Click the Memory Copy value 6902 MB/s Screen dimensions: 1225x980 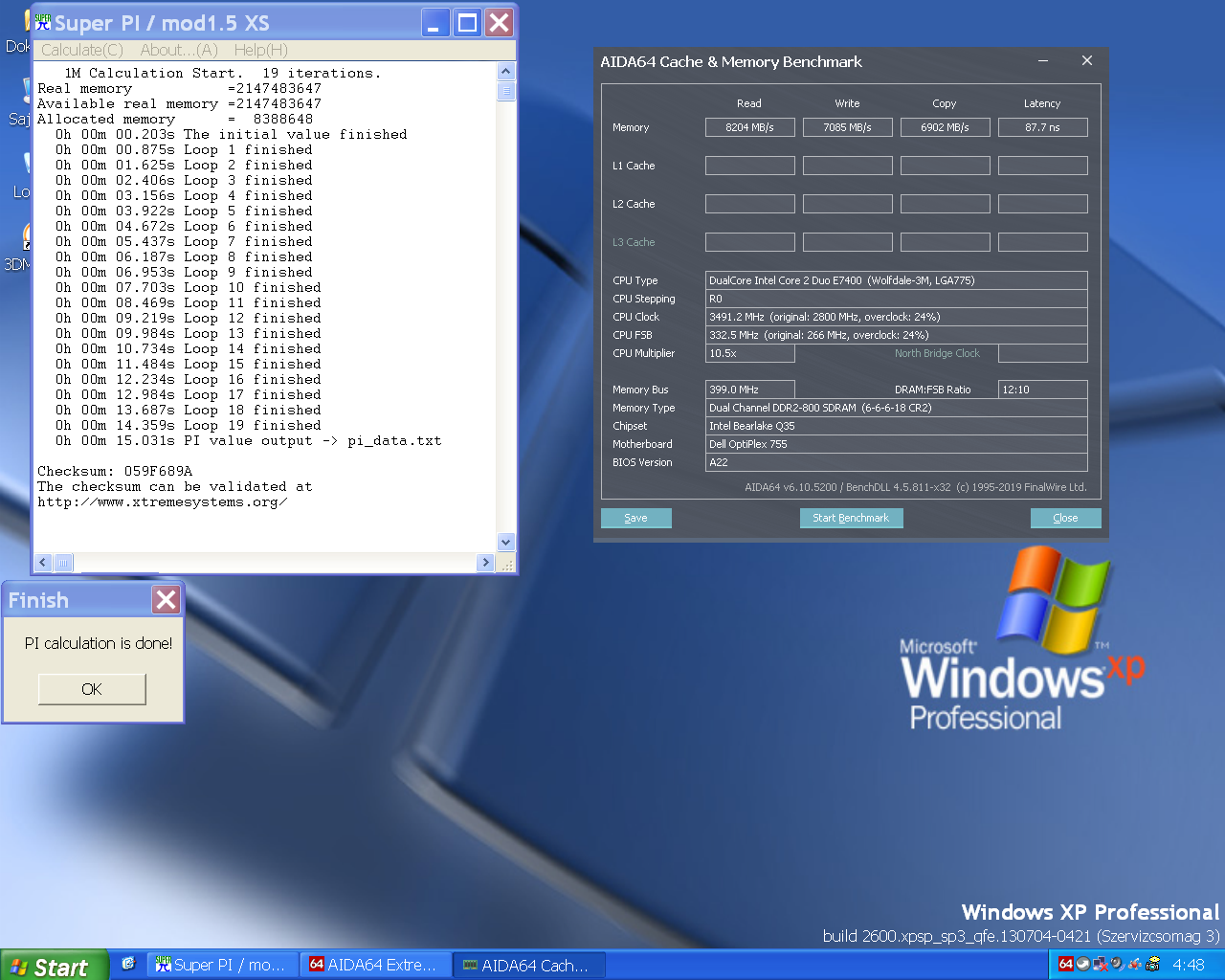pos(945,127)
